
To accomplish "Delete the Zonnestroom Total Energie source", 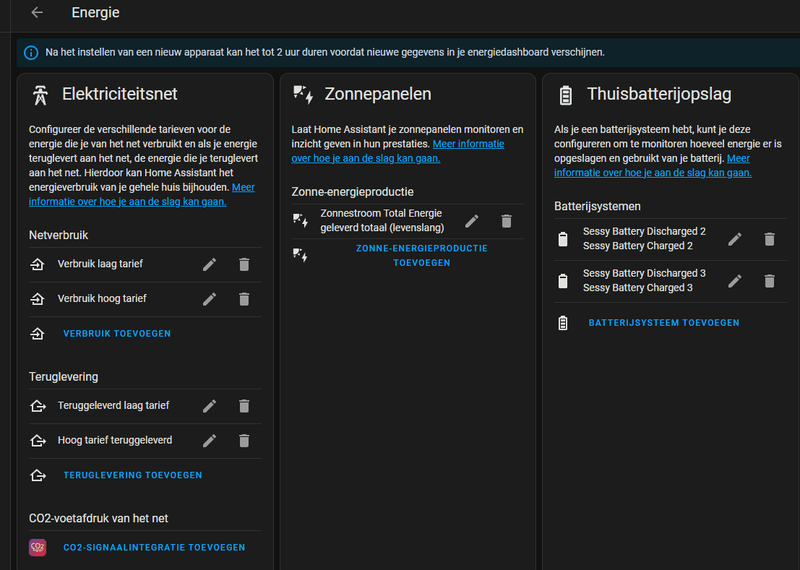I will point(507,221).
